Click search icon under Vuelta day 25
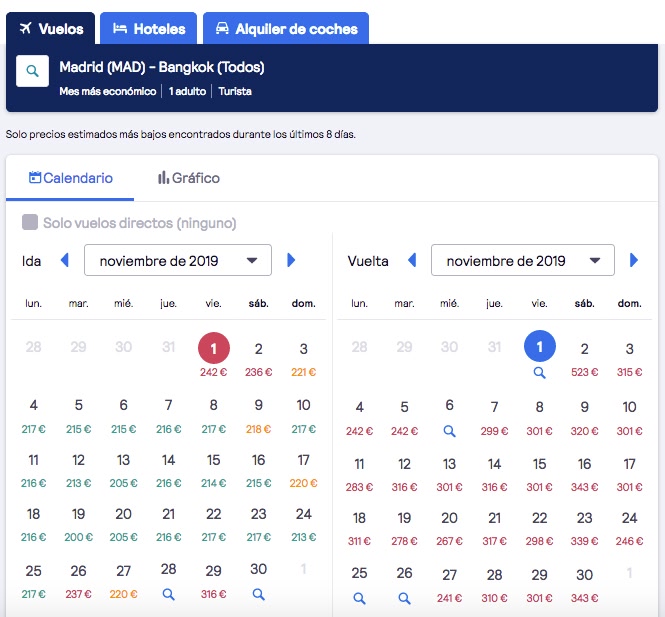The image size is (665, 617). 359,598
